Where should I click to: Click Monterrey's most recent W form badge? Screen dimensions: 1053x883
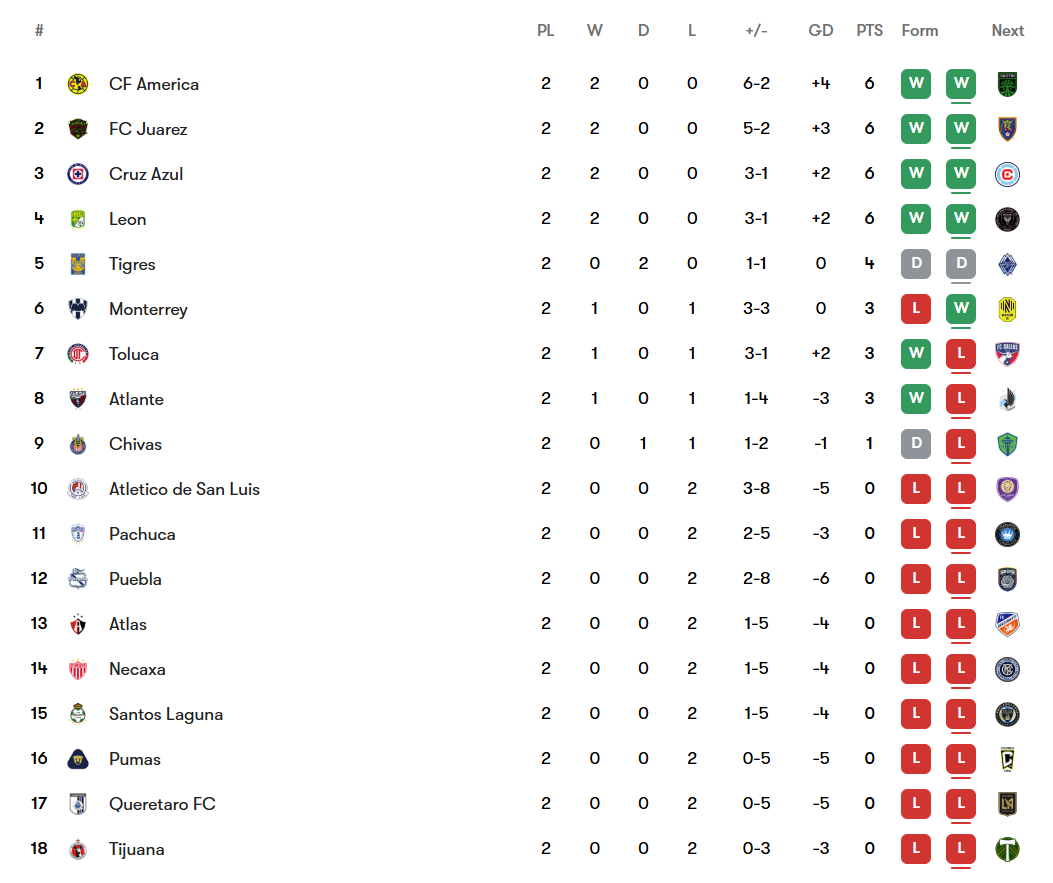coord(961,309)
